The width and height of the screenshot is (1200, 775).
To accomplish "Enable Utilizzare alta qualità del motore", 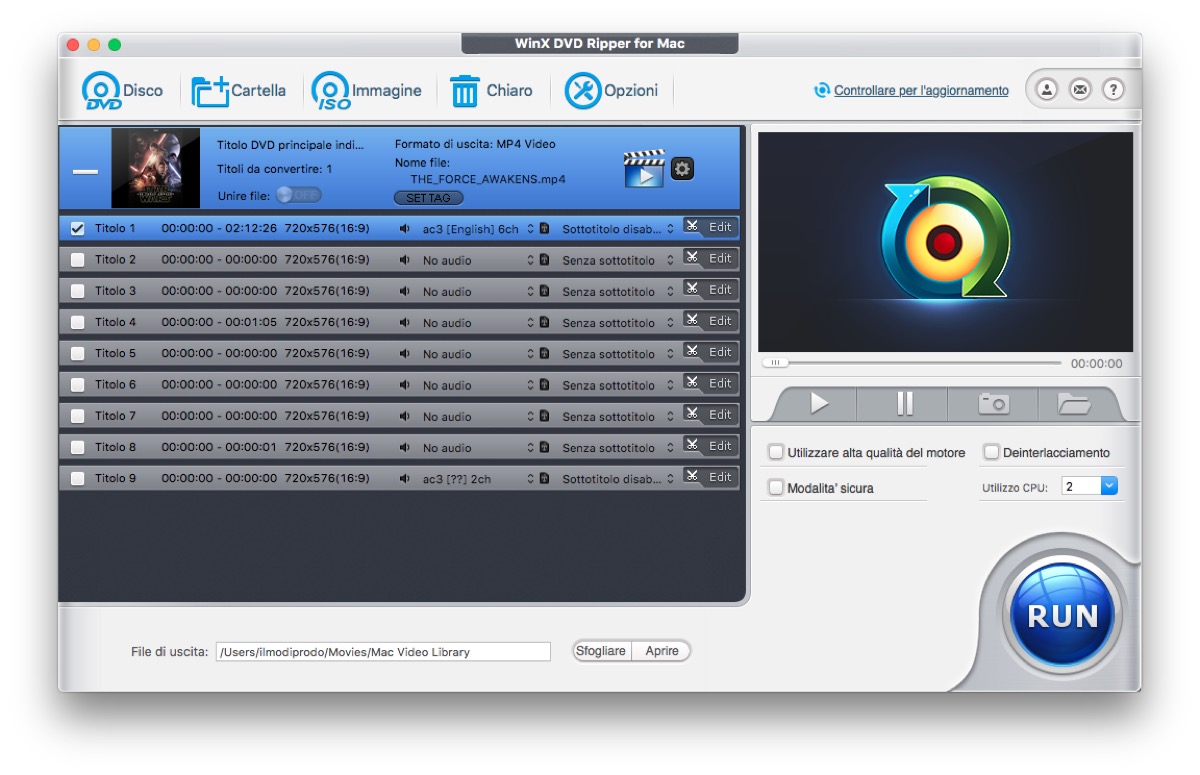I will click(x=776, y=452).
